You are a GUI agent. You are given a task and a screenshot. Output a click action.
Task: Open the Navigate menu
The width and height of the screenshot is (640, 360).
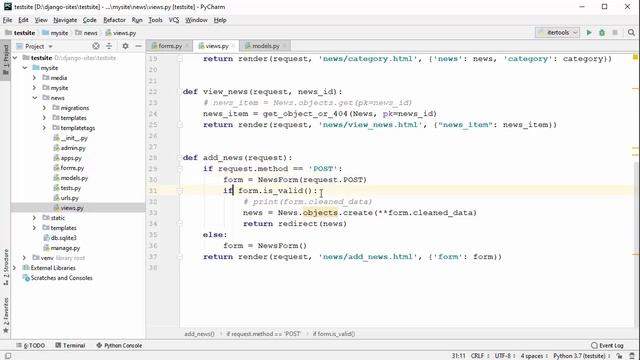coord(65,20)
